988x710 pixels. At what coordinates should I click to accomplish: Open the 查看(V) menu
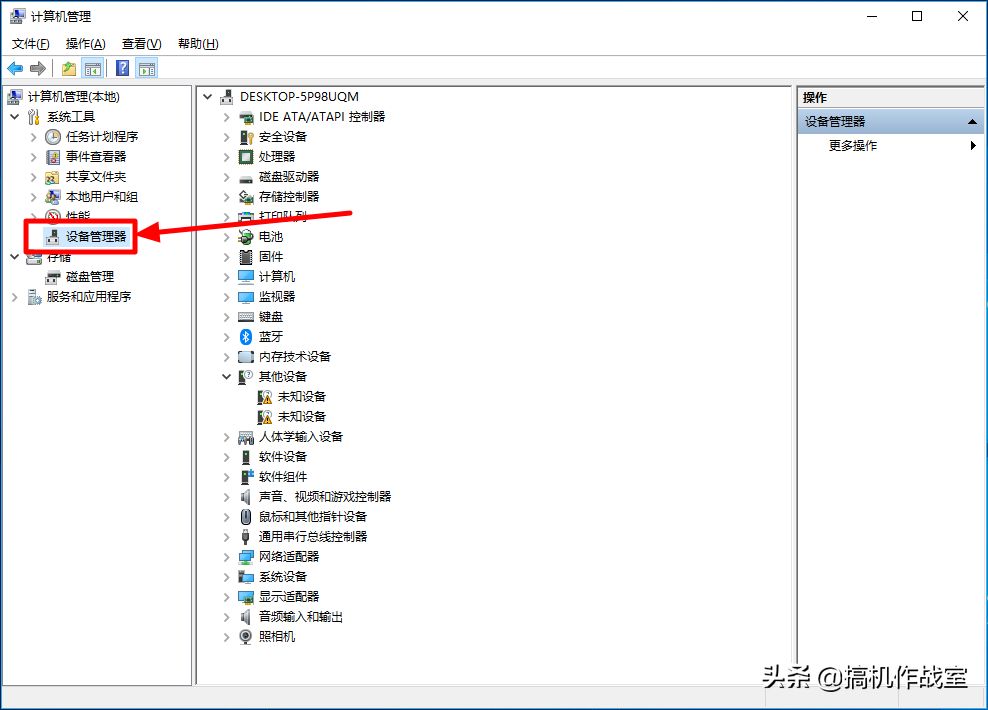(x=141, y=43)
